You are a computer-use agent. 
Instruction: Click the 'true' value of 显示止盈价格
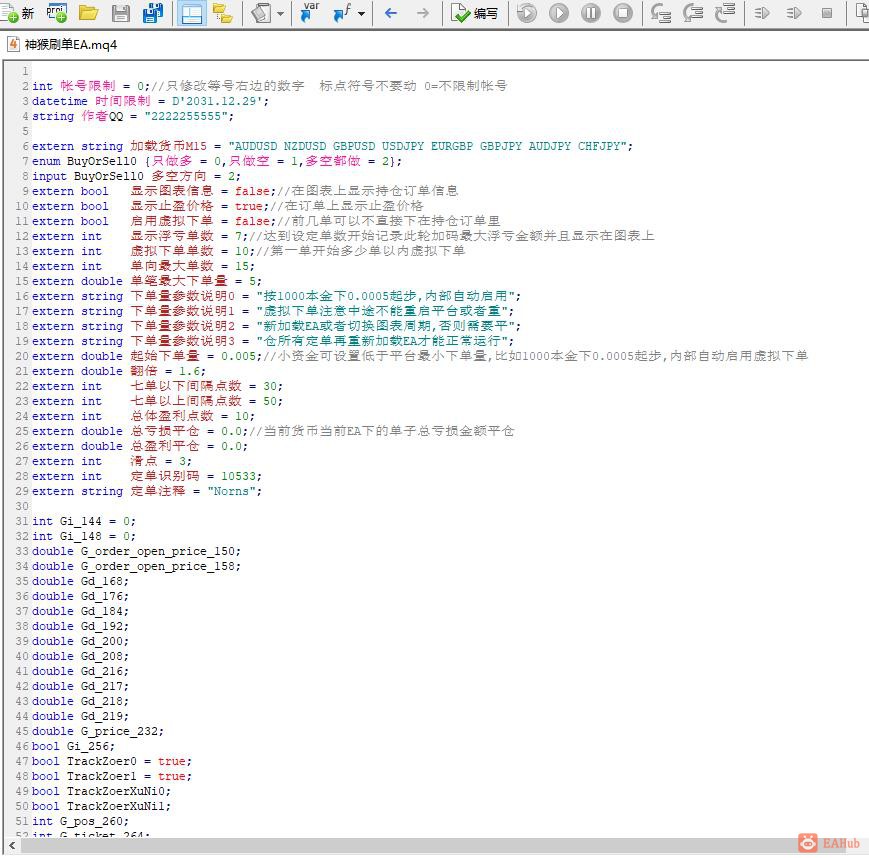coord(248,206)
